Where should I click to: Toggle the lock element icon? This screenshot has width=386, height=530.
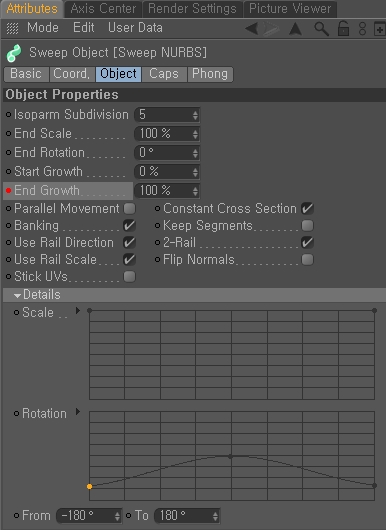coord(343,28)
